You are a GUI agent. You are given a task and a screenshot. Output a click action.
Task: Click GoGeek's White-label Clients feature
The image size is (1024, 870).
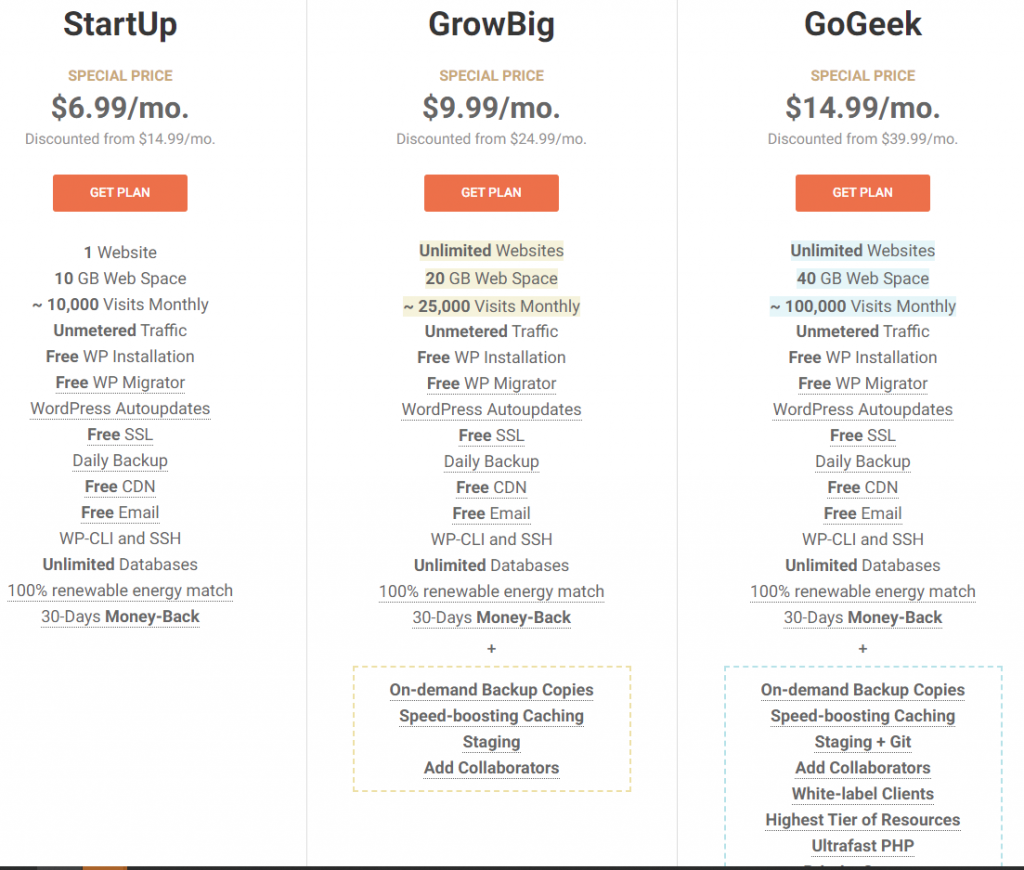coord(862,794)
